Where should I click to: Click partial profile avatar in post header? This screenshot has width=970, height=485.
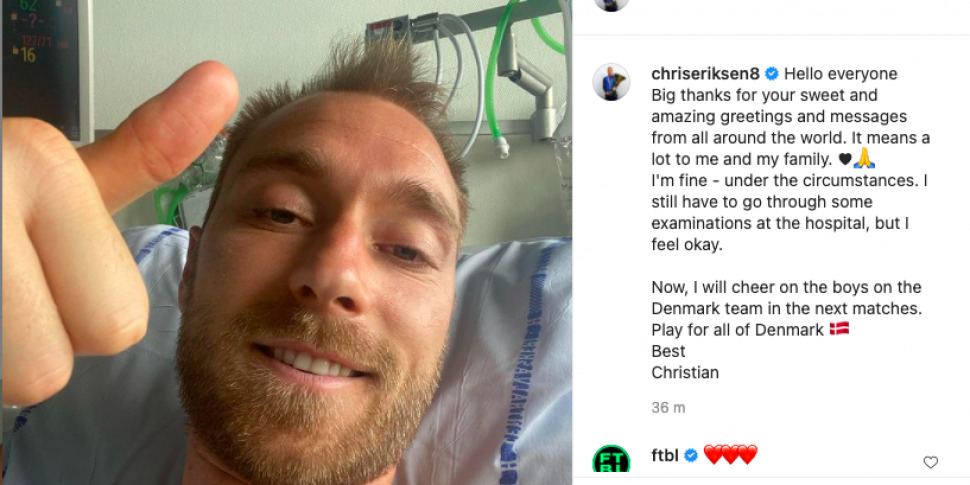pyautogui.click(x=611, y=5)
